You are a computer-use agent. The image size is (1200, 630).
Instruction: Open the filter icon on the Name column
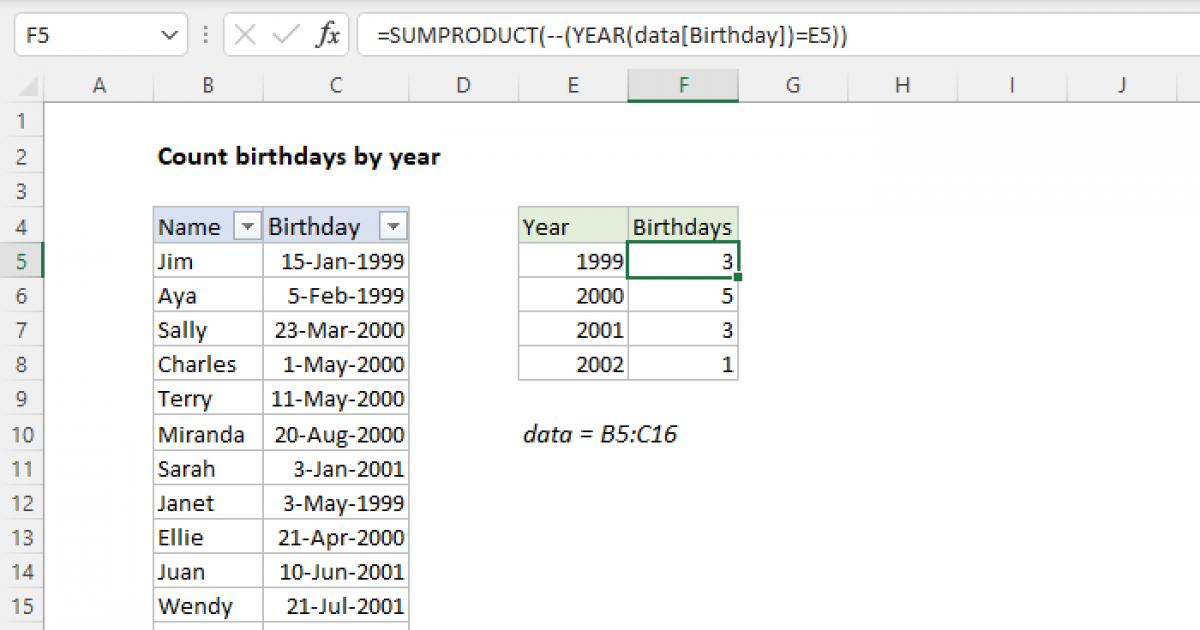246,226
